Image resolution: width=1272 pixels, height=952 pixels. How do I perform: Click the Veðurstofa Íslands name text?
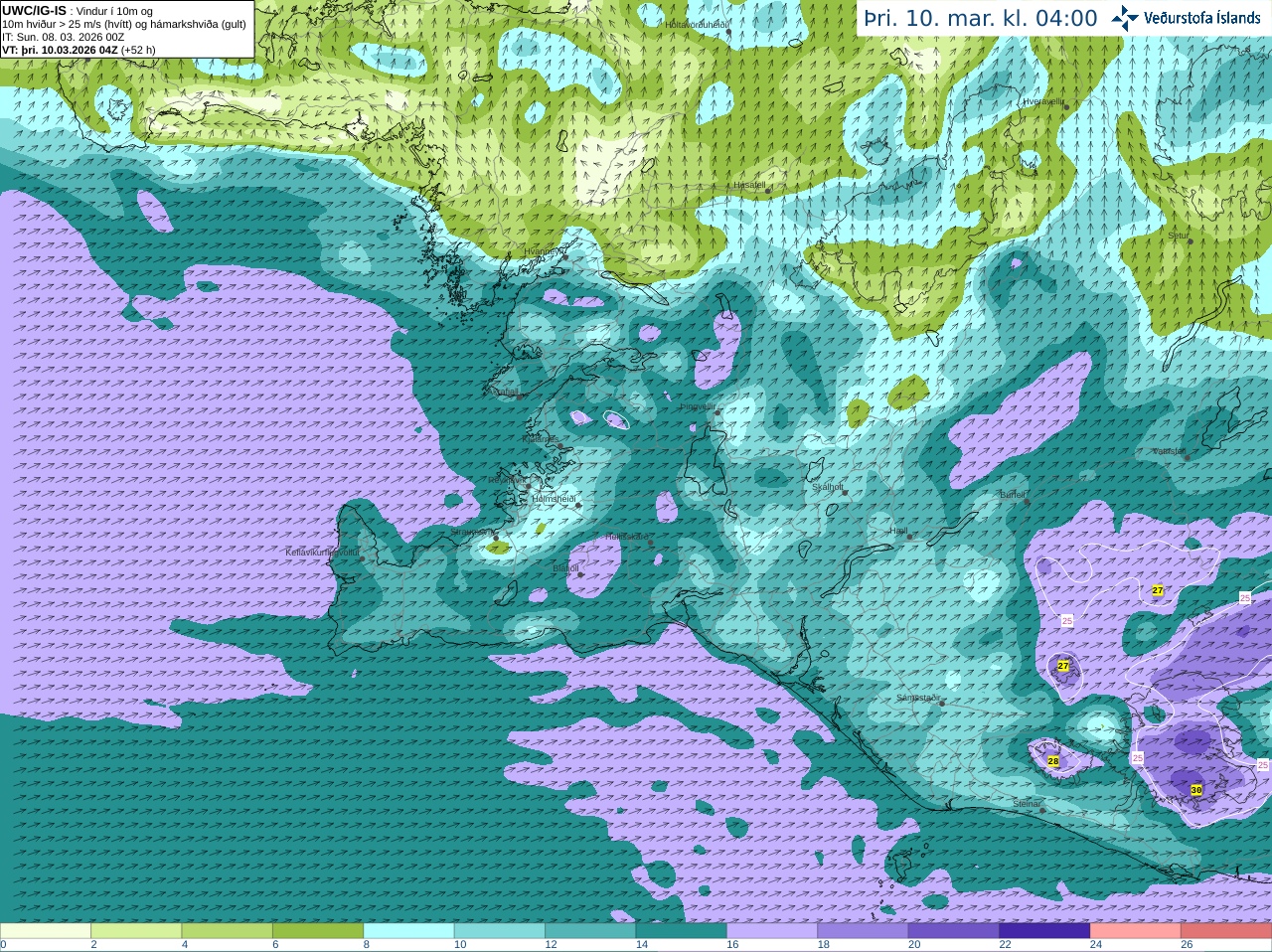point(1202,17)
